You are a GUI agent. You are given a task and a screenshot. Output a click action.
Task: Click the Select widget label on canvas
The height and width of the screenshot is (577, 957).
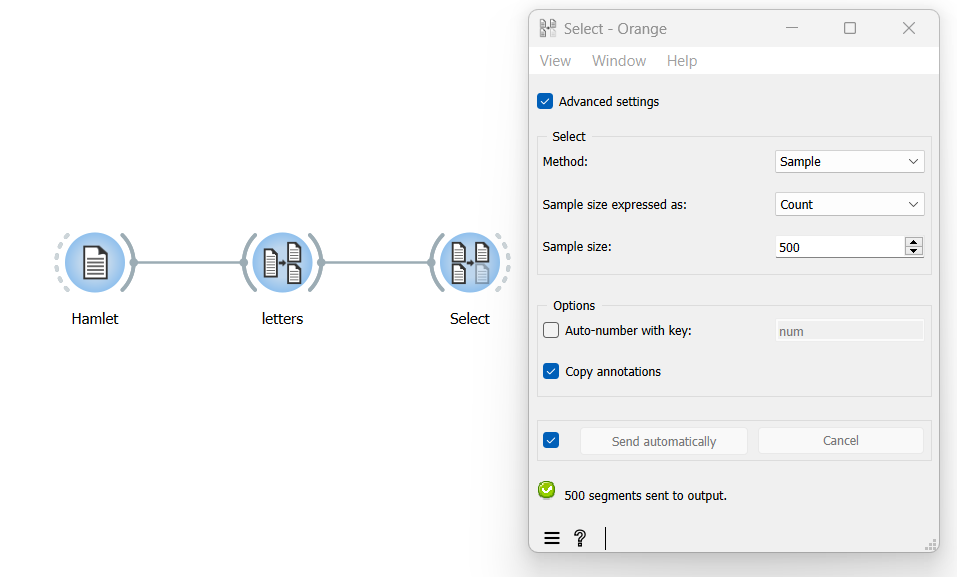pyautogui.click(x=469, y=319)
